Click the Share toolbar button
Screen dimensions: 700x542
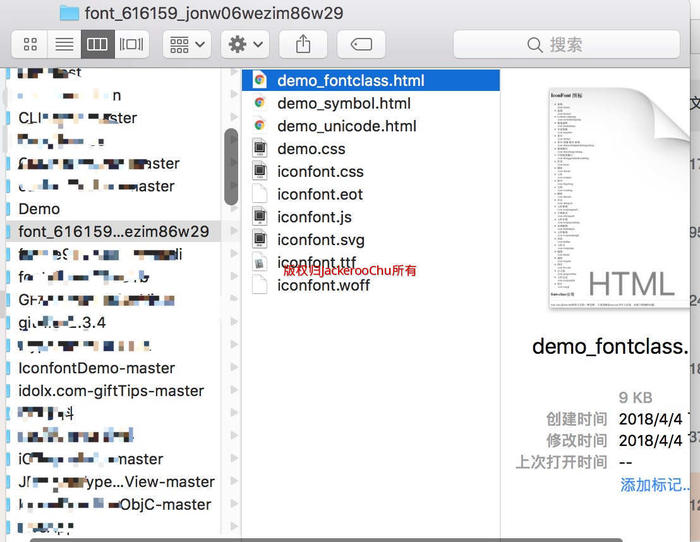[303, 44]
